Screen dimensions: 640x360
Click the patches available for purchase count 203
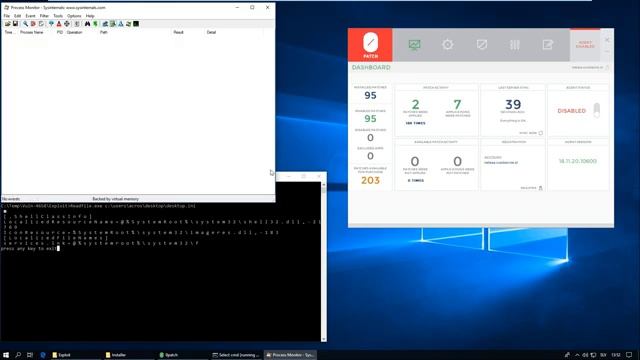tap(370, 180)
